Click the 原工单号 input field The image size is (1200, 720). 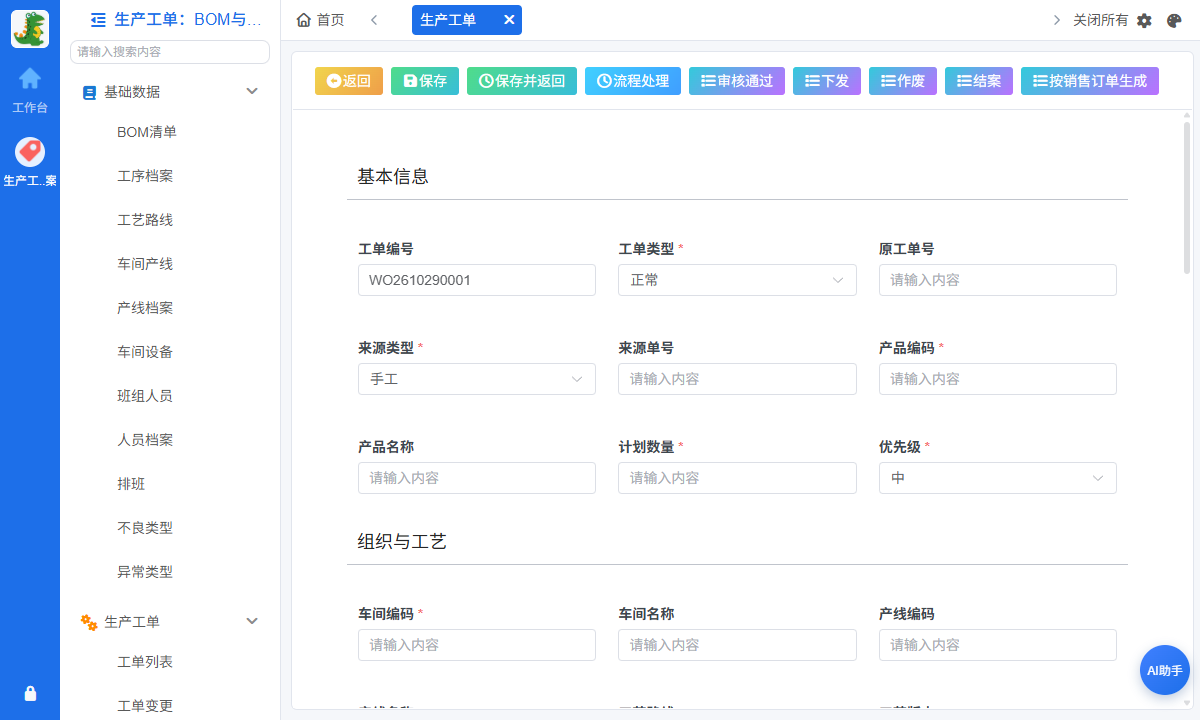998,280
